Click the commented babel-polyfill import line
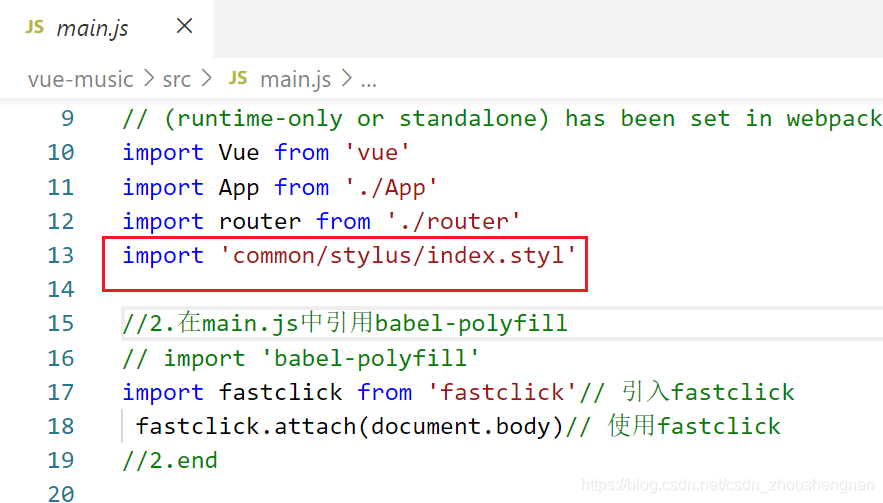 coord(301,358)
